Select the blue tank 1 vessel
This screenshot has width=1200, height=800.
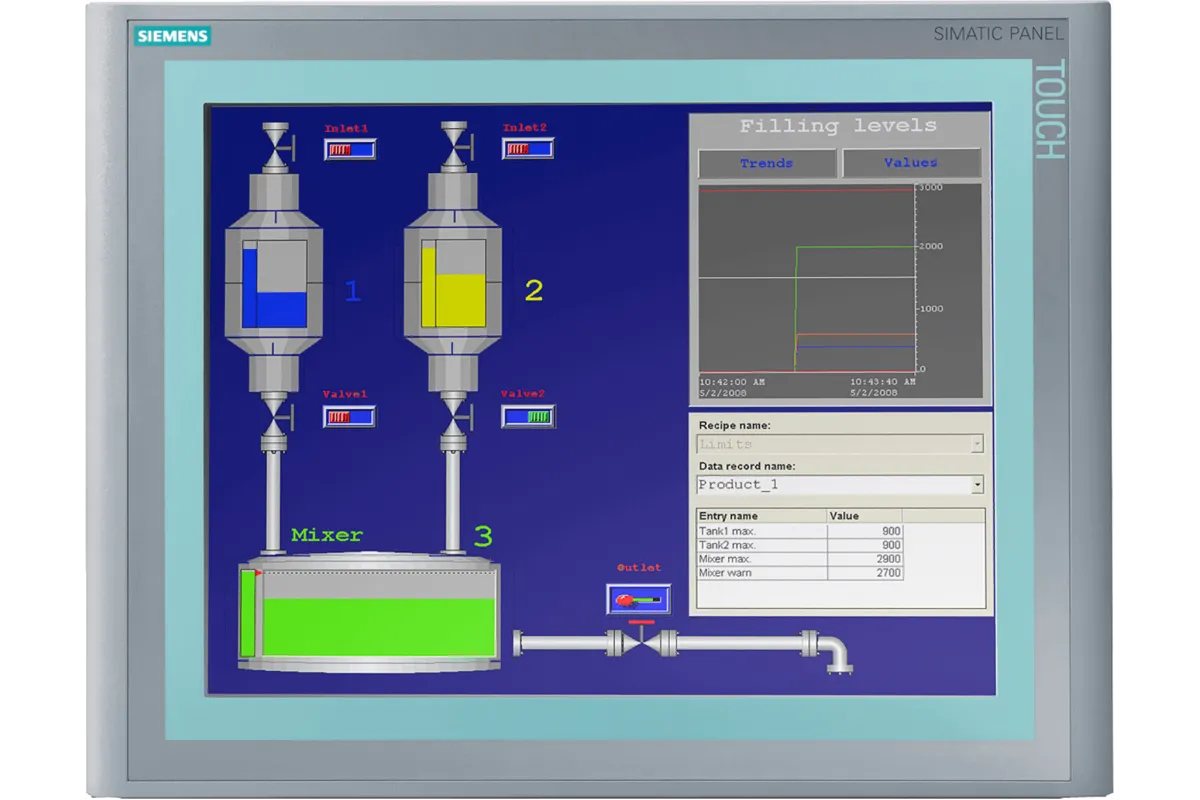pos(275,287)
